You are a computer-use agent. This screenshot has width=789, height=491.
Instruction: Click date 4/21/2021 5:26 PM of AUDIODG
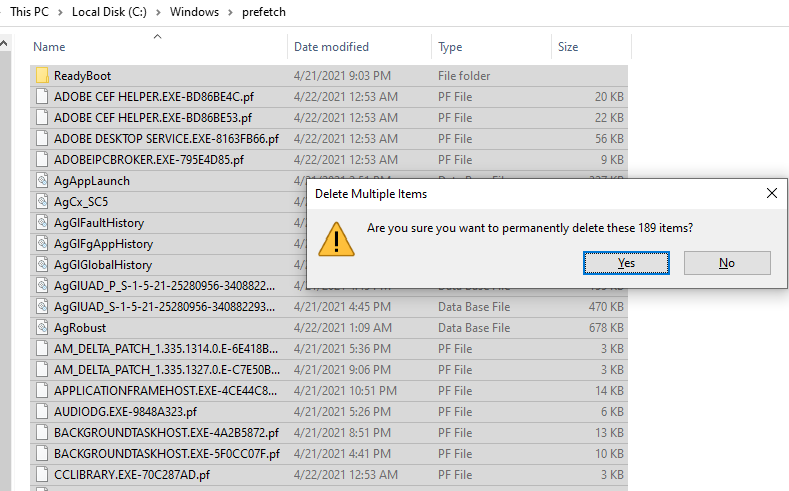(x=342, y=412)
